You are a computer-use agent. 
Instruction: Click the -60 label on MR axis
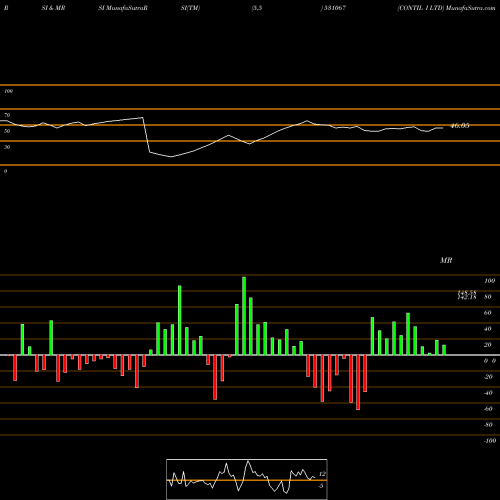tap(488, 409)
